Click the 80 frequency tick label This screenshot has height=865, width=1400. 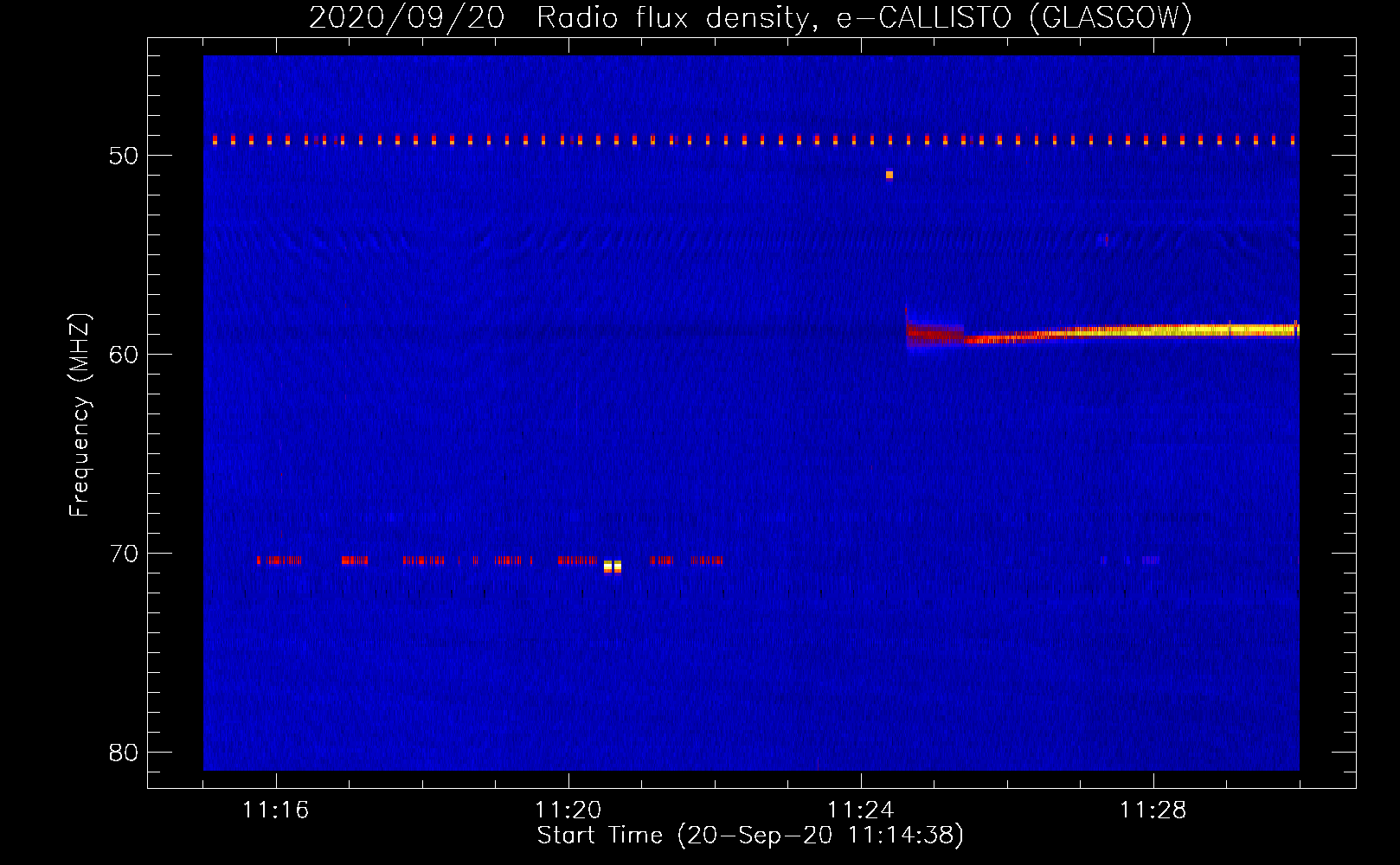tap(124, 753)
